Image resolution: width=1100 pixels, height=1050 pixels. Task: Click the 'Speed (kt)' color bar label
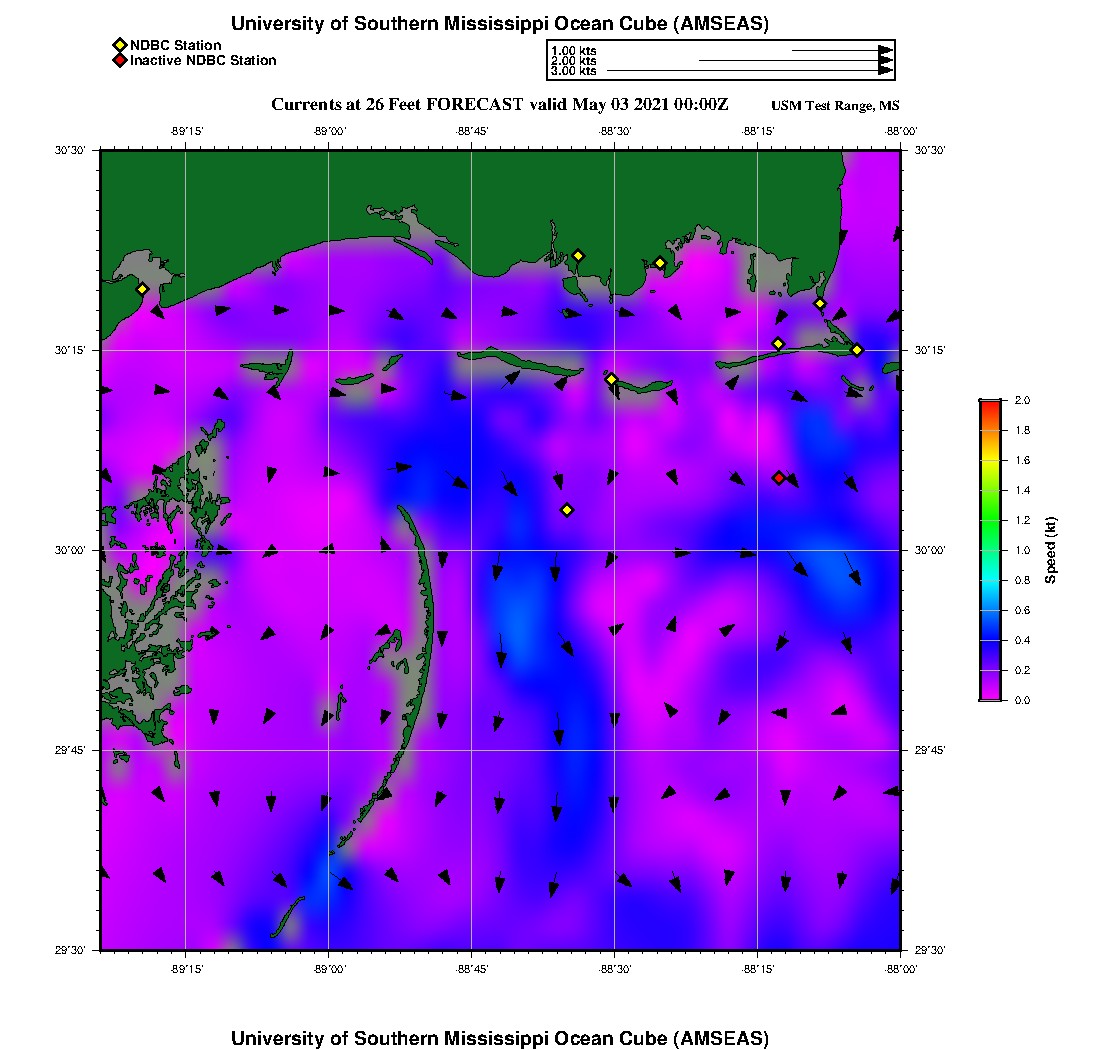[1050, 550]
